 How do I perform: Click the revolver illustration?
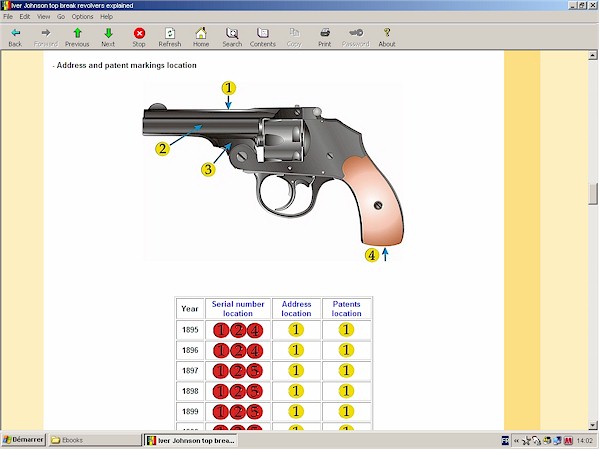click(x=273, y=172)
